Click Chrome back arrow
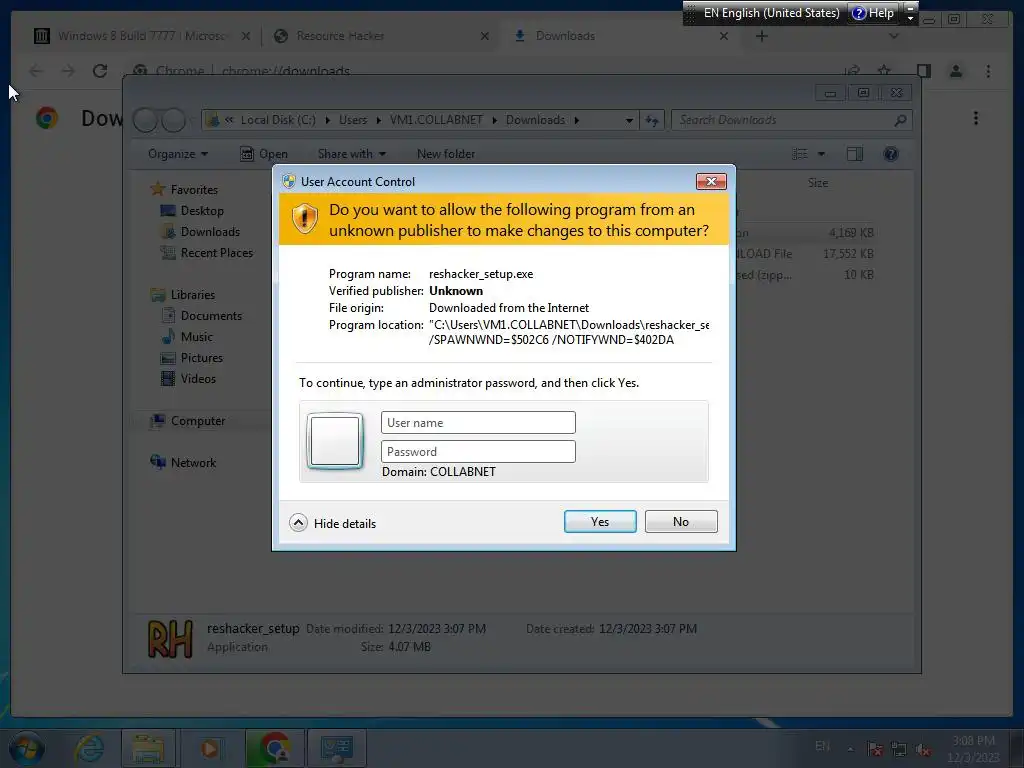The image size is (1024, 768). [36, 71]
